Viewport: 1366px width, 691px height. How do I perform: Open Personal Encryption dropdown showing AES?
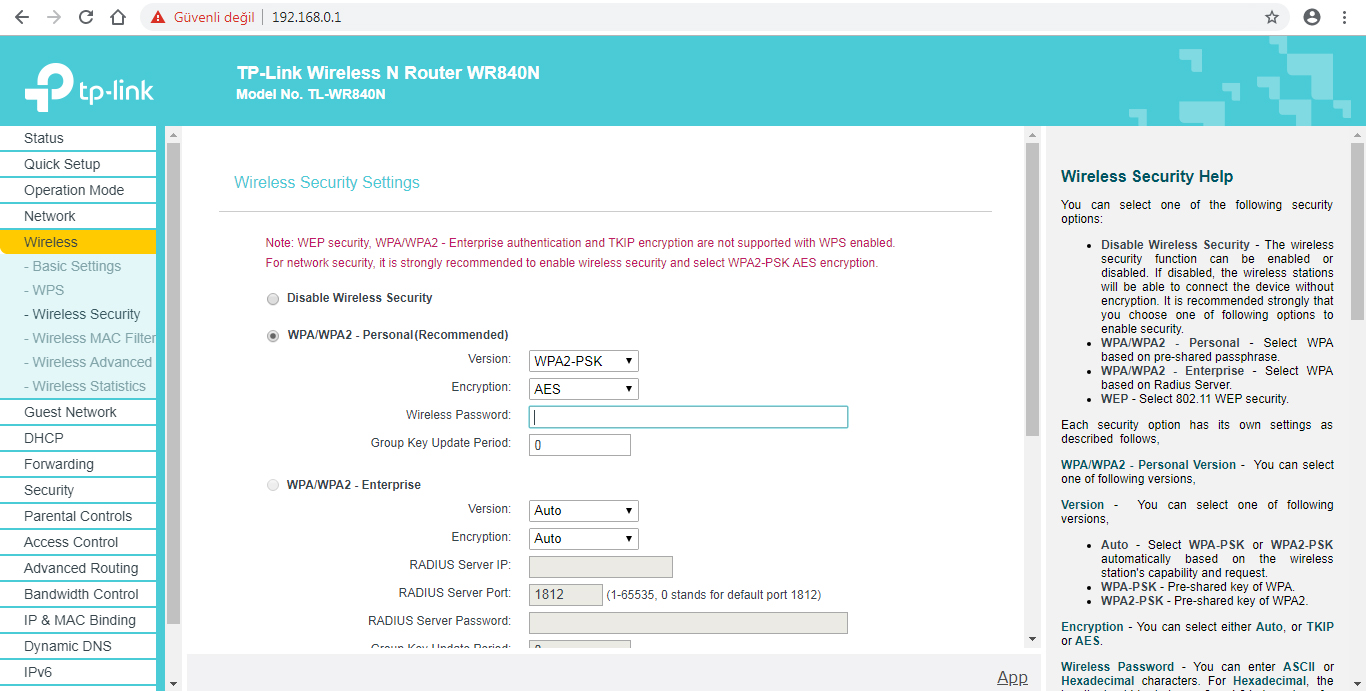tap(583, 389)
